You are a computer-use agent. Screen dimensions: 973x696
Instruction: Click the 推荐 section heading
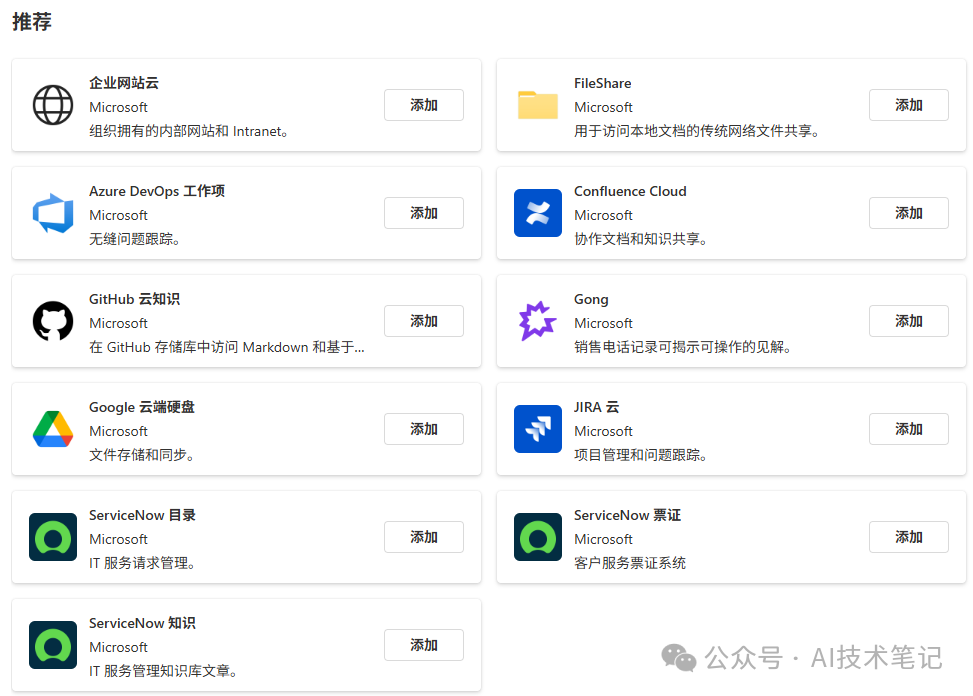(x=32, y=22)
